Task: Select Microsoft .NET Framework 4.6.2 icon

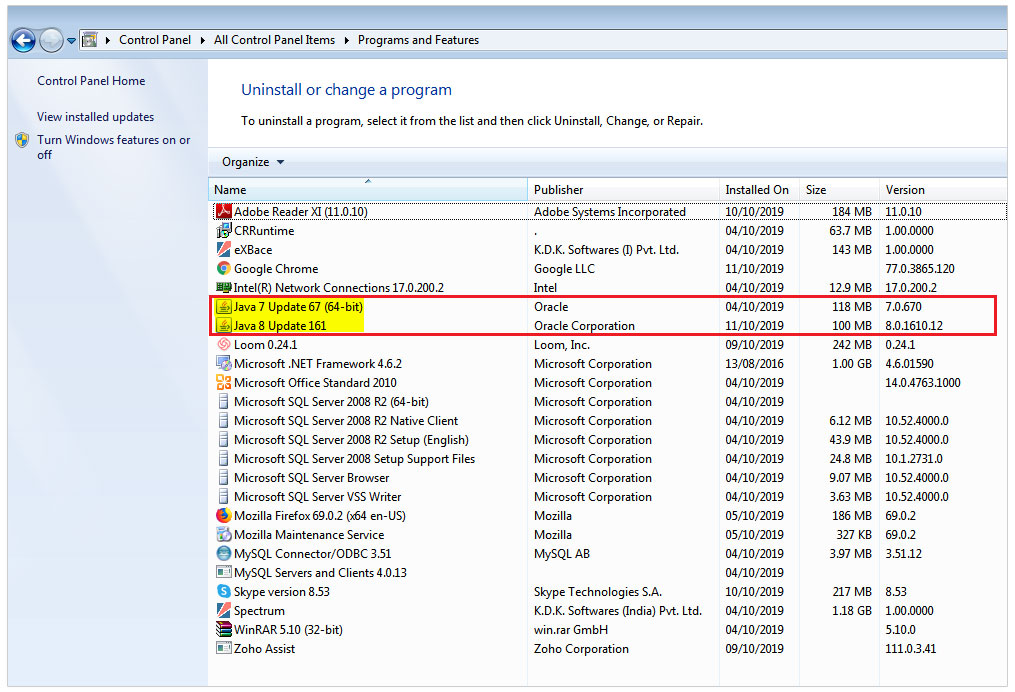Action: point(223,364)
